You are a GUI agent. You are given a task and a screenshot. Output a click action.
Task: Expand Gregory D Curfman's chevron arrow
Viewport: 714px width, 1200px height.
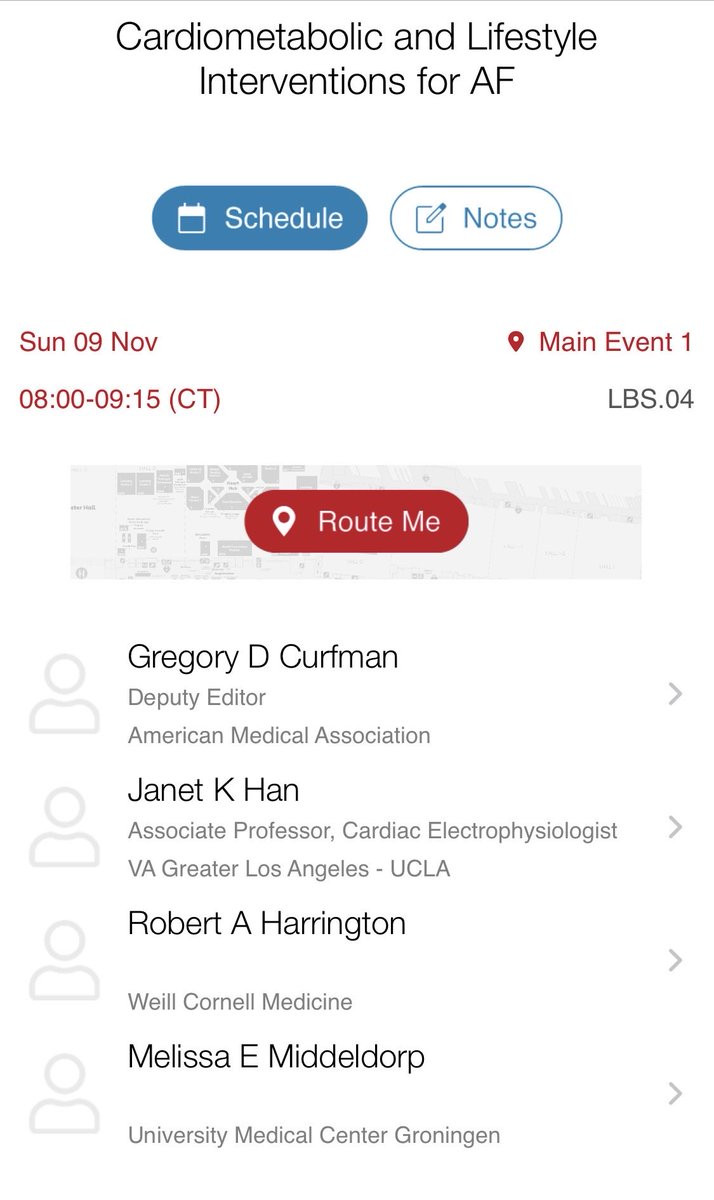[675, 694]
